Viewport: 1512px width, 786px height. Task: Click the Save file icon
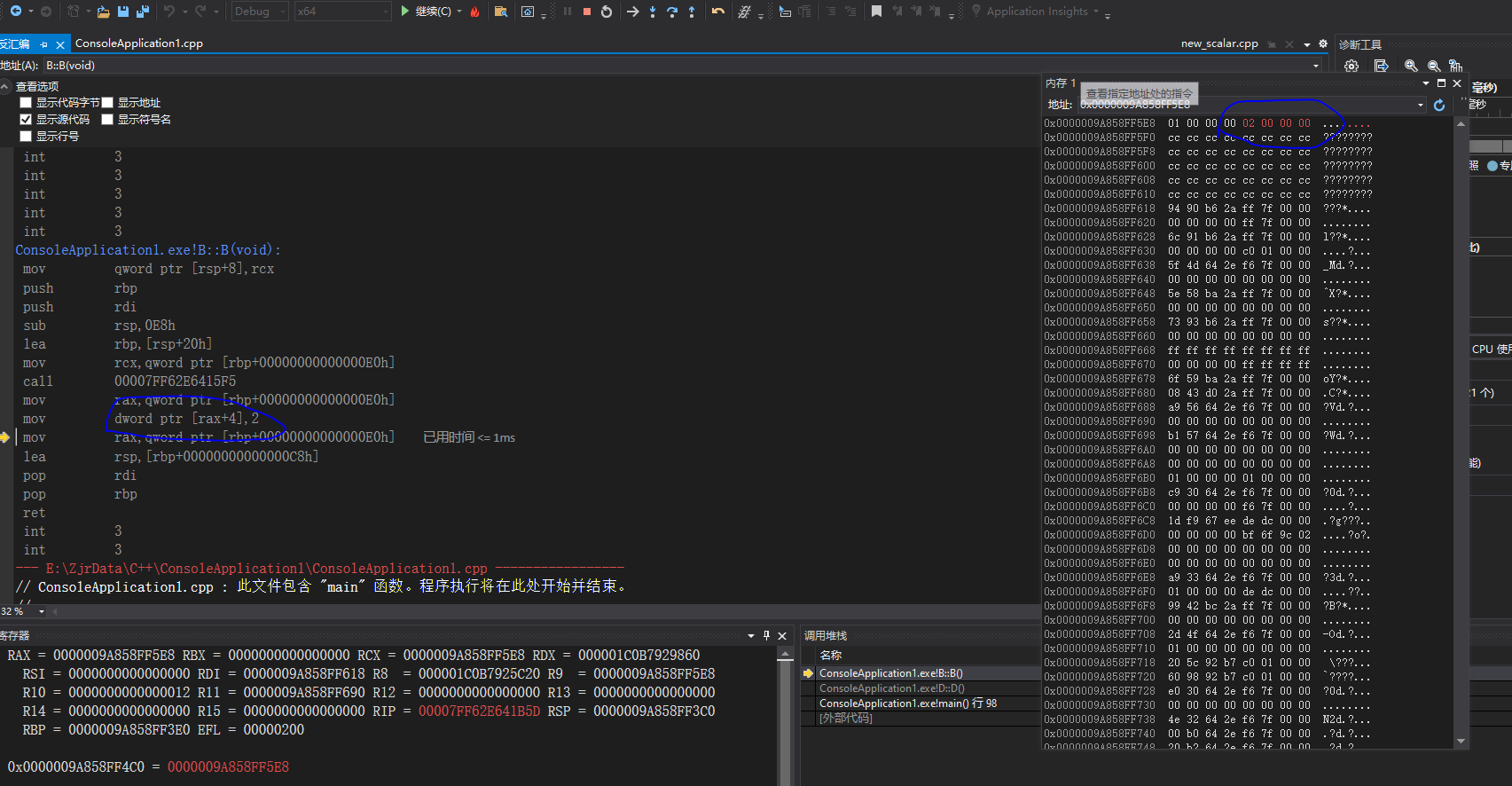(x=123, y=12)
